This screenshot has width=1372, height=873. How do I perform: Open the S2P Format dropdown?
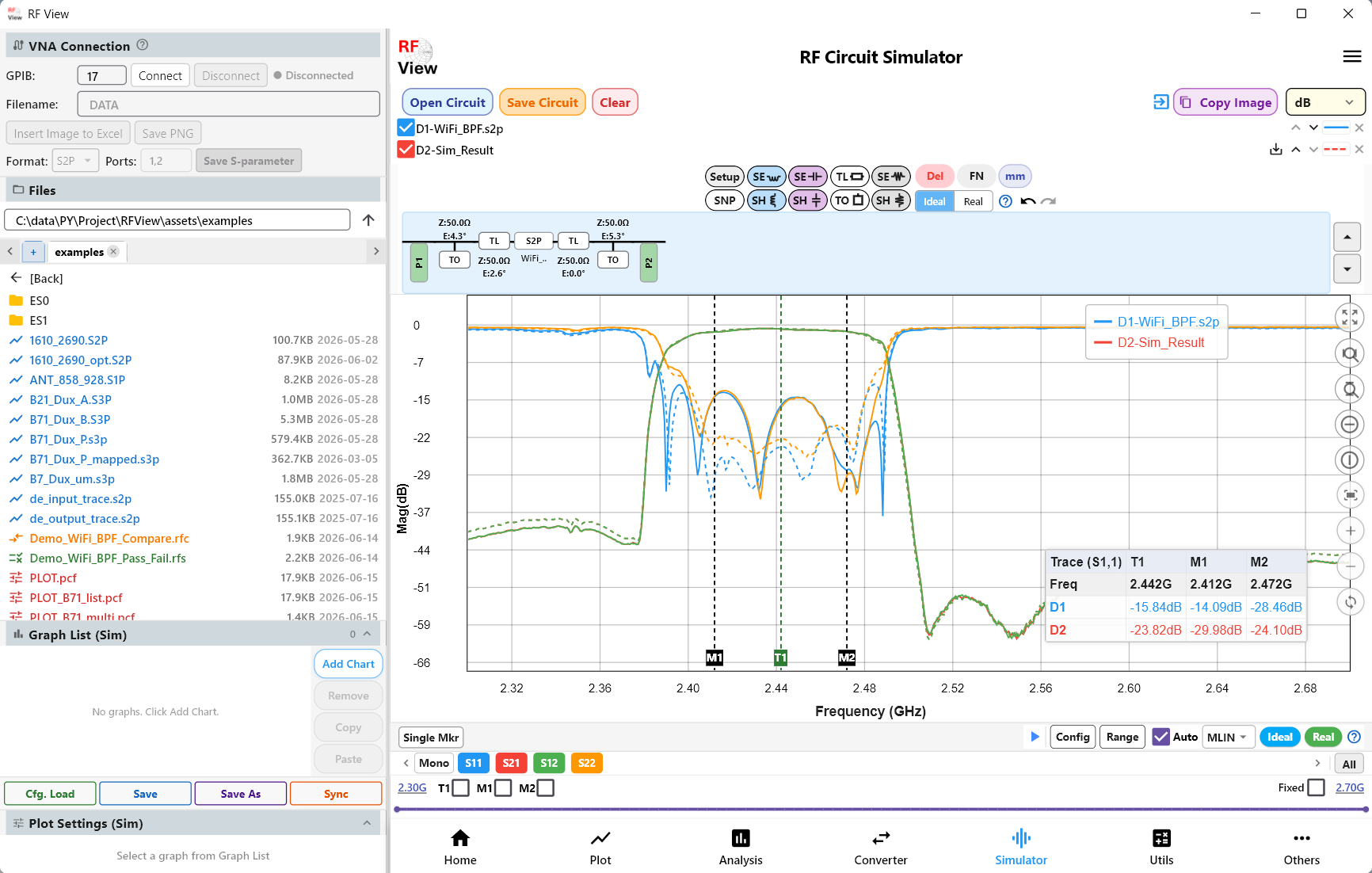point(75,161)
